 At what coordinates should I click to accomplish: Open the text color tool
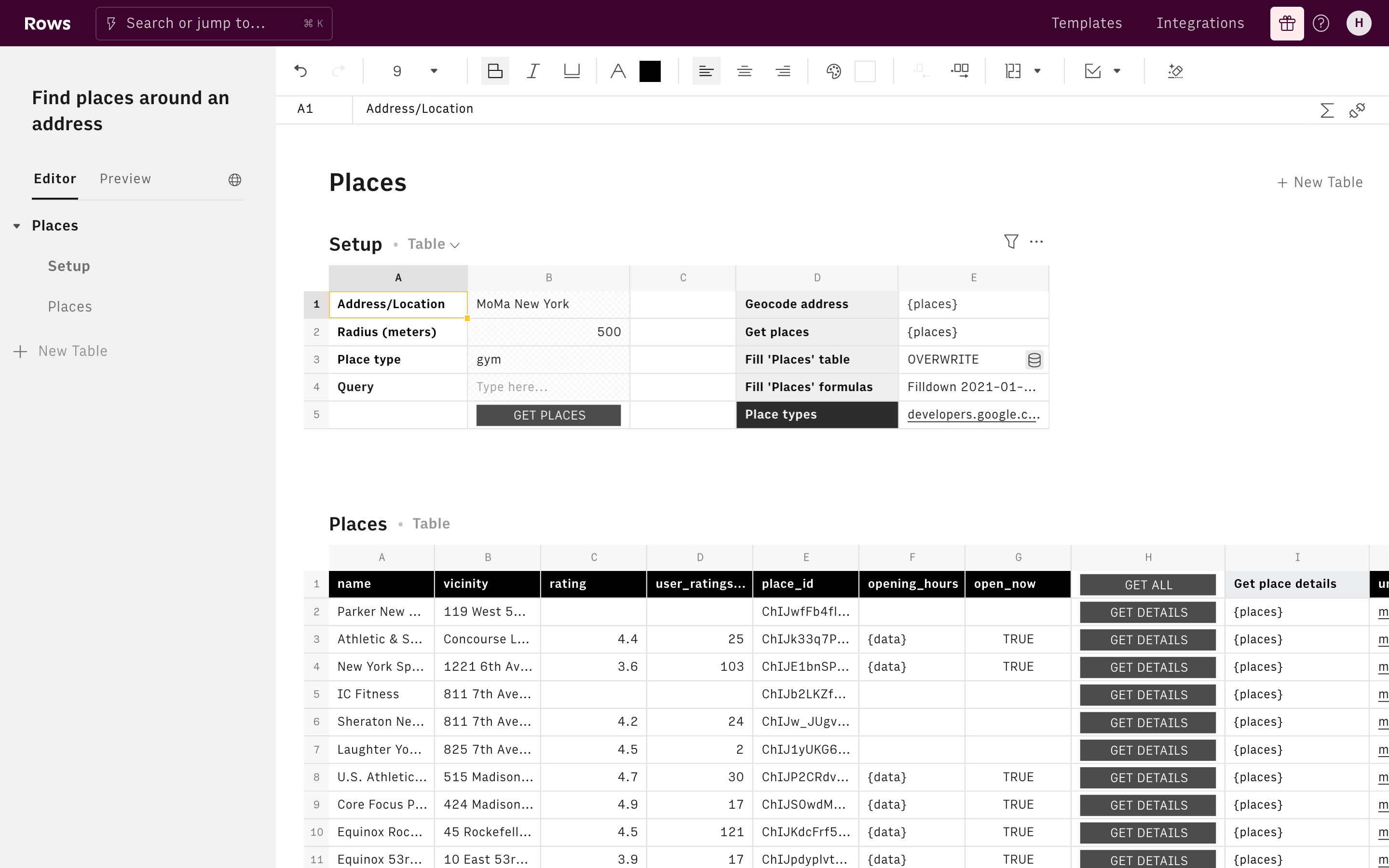click(618, 71)
